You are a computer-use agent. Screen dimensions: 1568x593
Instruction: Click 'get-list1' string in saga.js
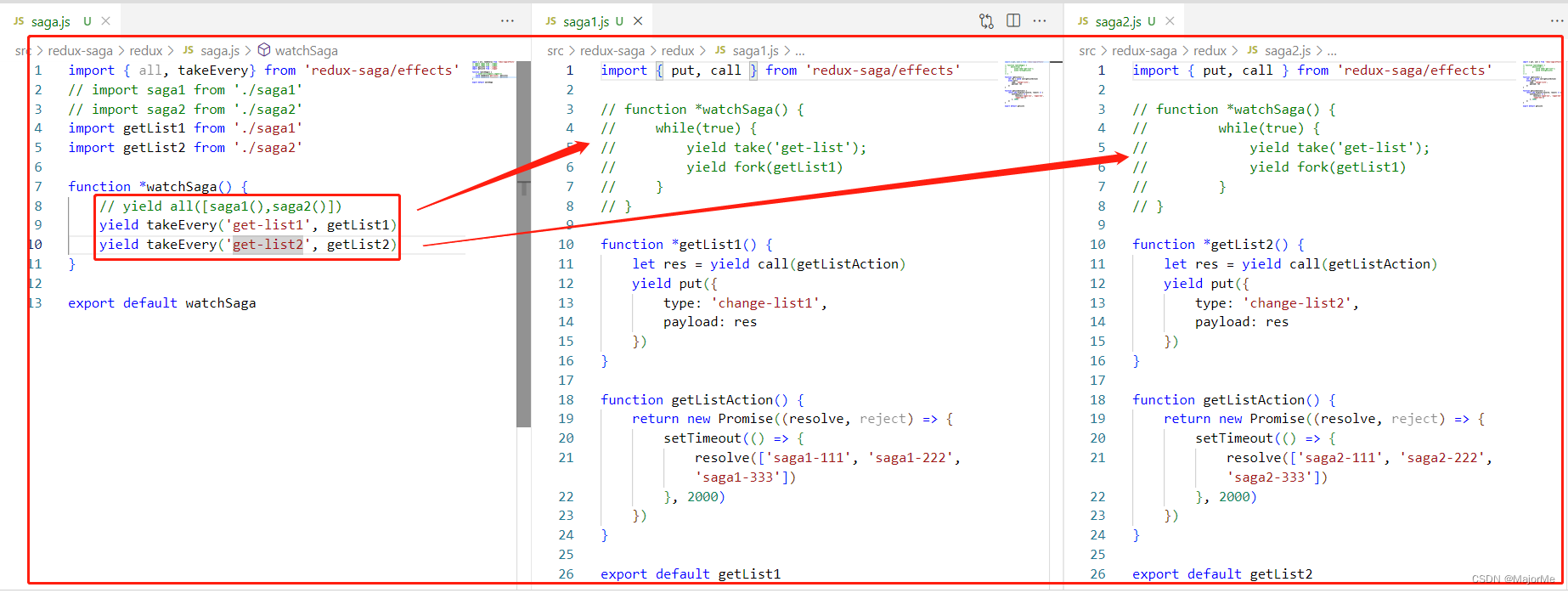click(x=268, y=224)
